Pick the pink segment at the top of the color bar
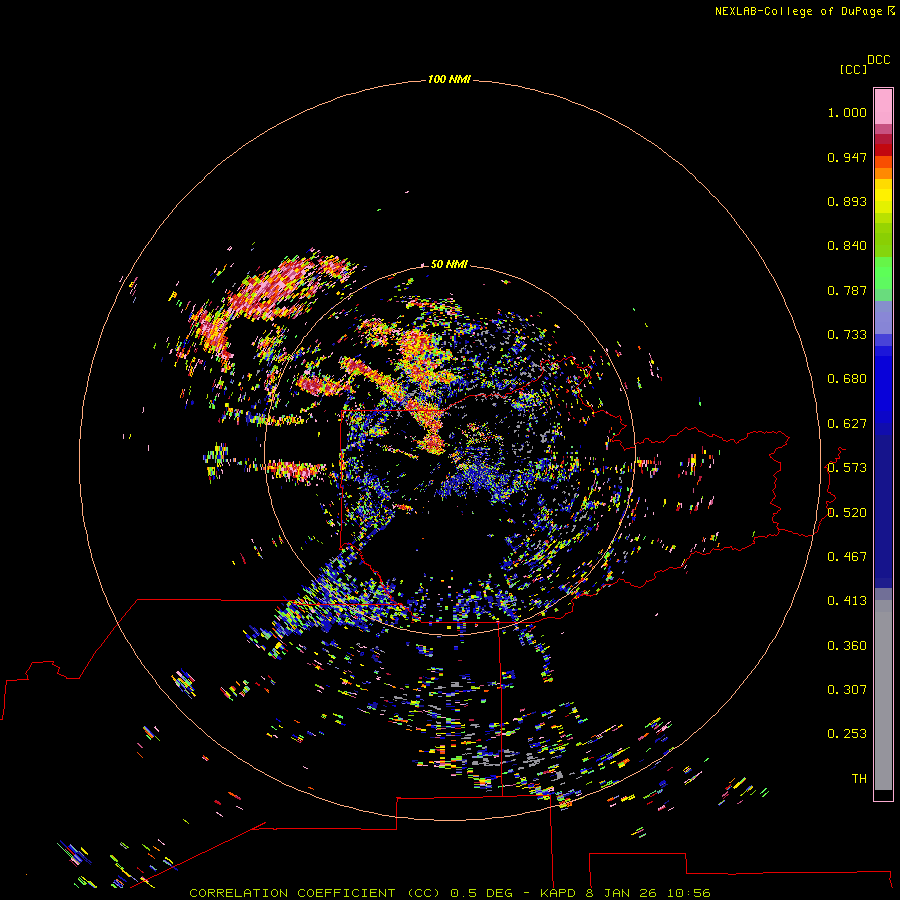 point(883,107)
